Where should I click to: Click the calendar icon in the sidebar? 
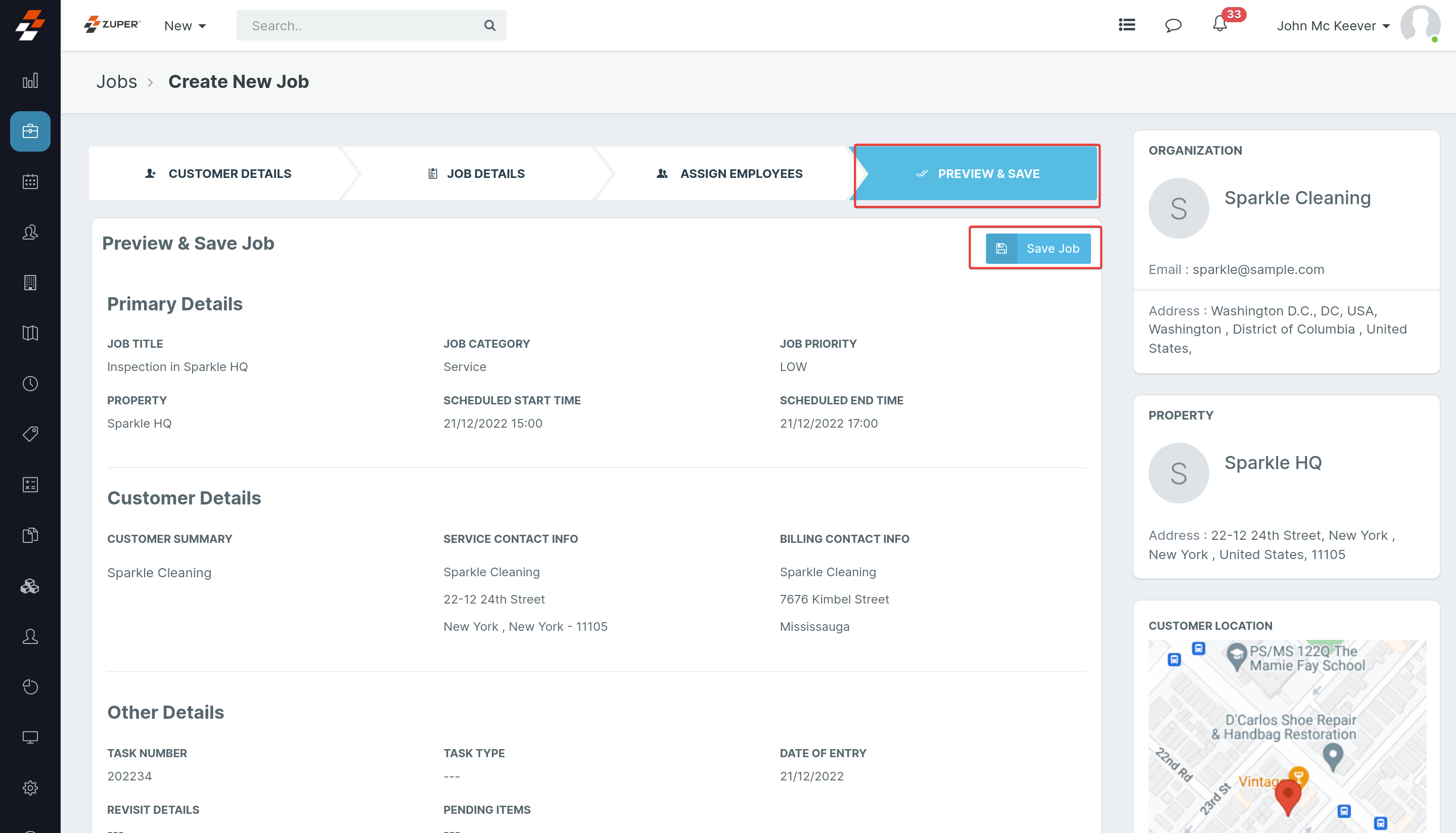point(30,182)
